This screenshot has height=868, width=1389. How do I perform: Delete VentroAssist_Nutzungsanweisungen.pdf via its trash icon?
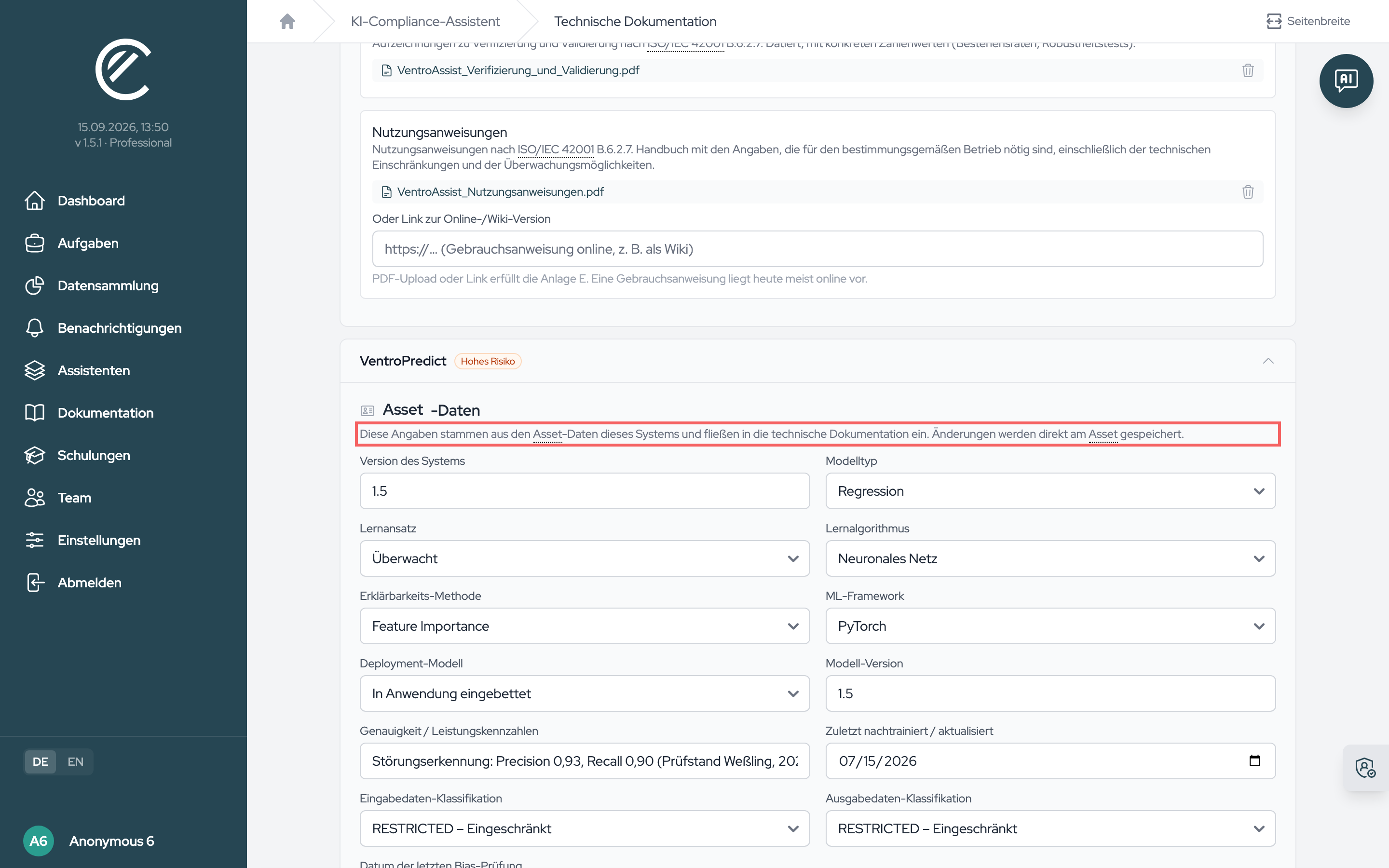coord(1248,192)
